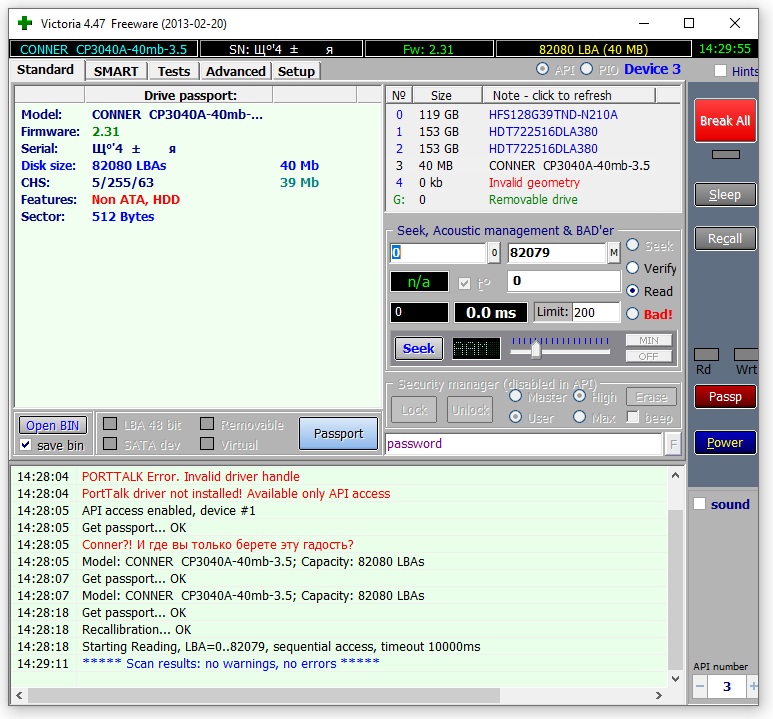Click the blue Power button
This screenshot has height=719, width=773.
(x=725, y=443)
